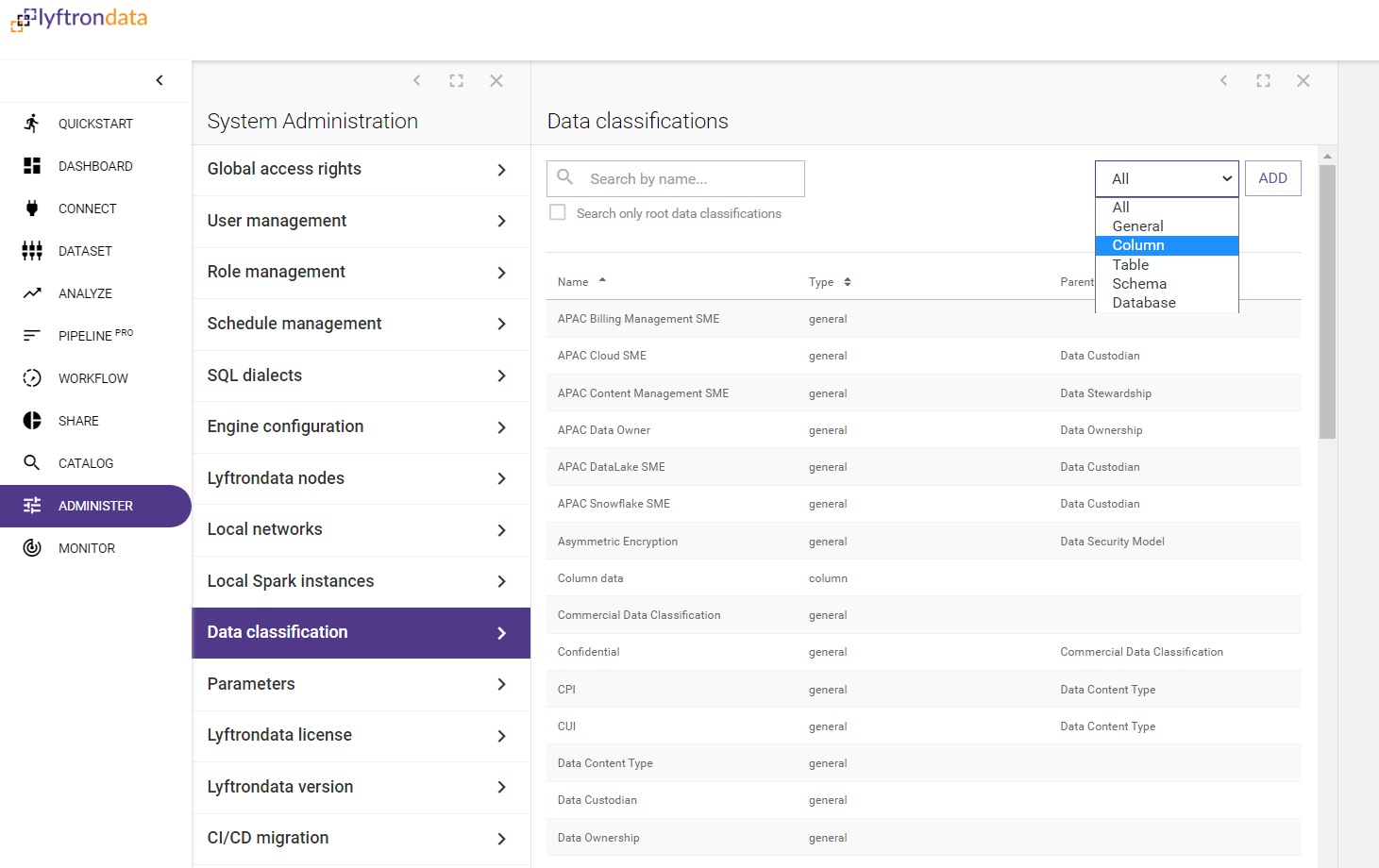Viewport: 1379px width, 868px height.
Task: Click the Connect plug icon
Action: click(x=32, y=209)
